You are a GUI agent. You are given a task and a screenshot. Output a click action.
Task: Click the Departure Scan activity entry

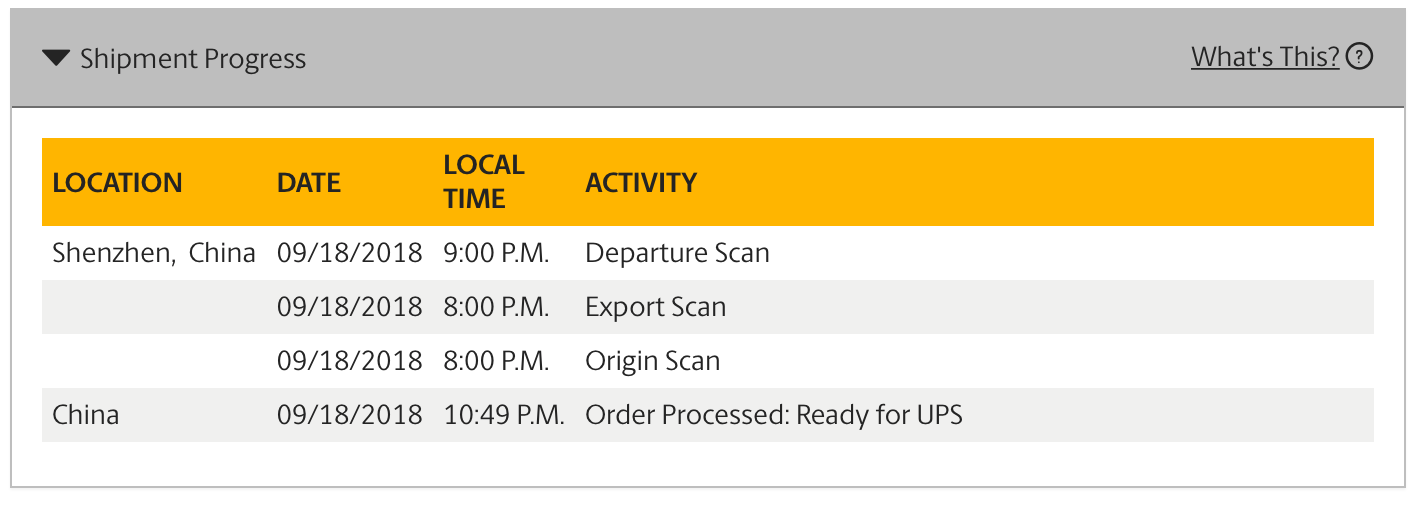click(677, 253)
